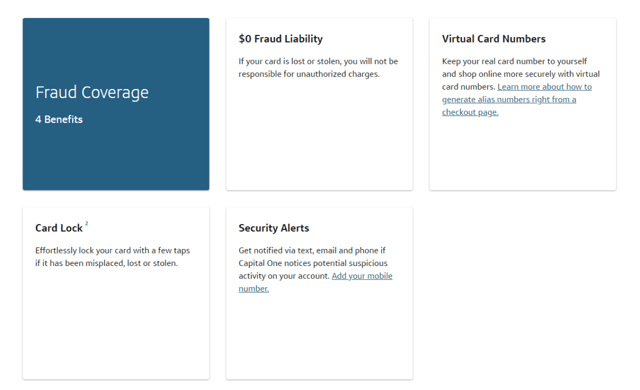Select the blue Fraud Coverage tile heading
640x390 pixels.
pos(92,93)
